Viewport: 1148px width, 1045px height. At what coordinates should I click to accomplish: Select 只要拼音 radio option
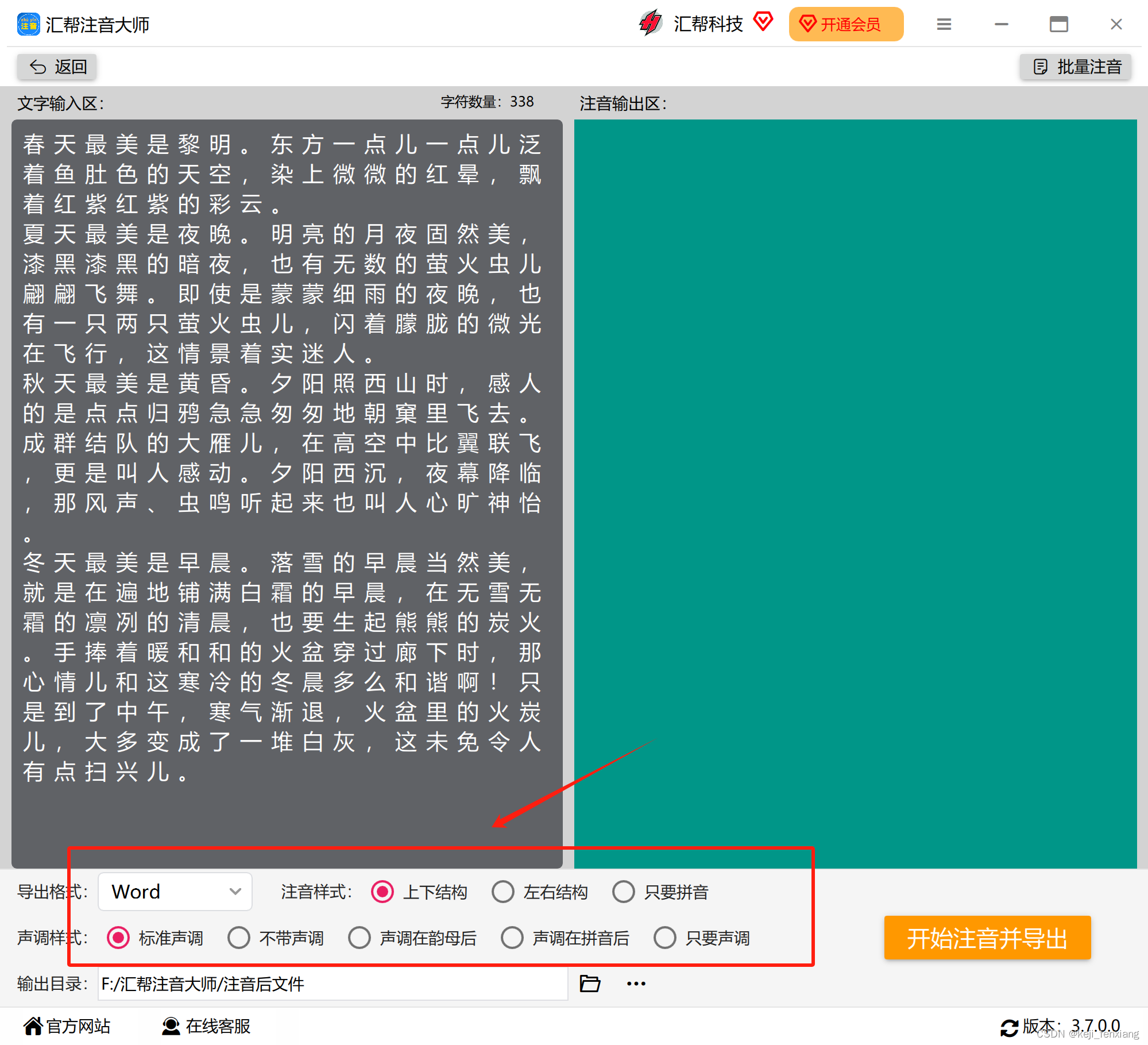624,892
